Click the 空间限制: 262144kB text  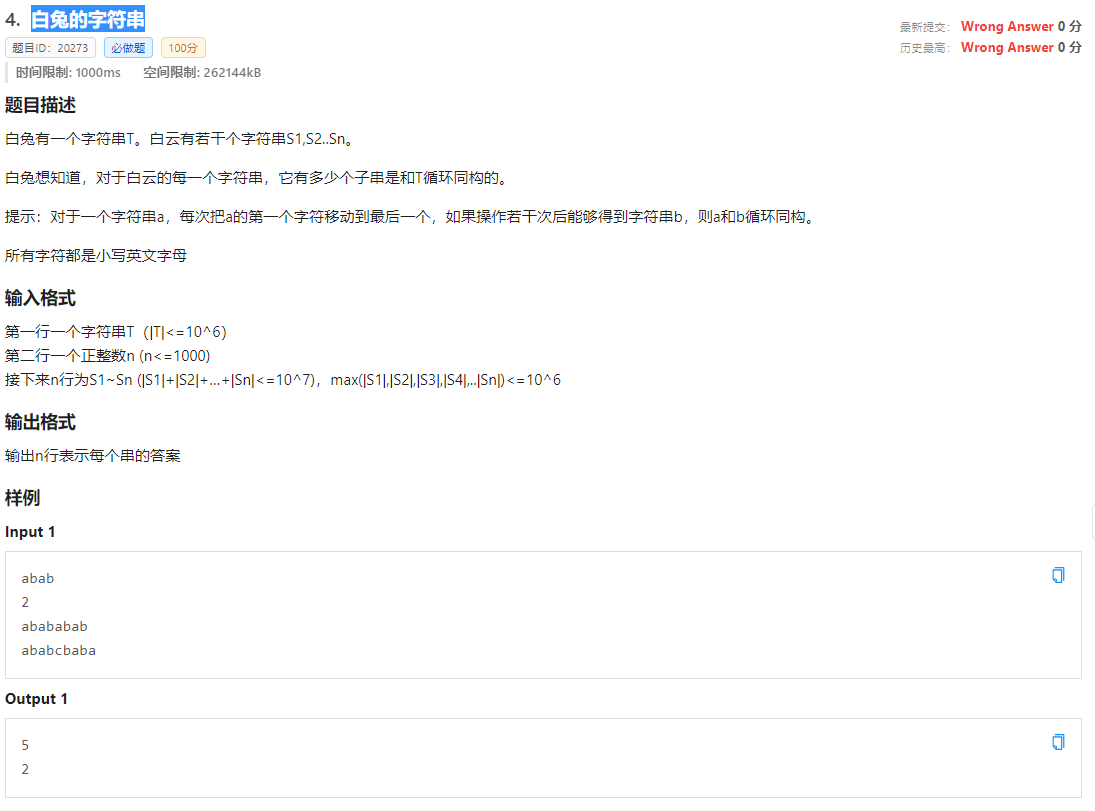[x=202, y=72]
